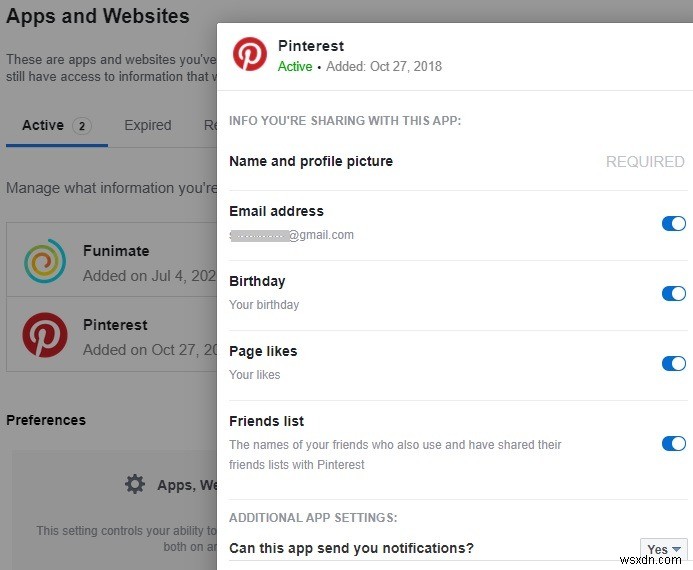Open the Pinterest entry in apps list
693x570 pixels.
pyautogui.click(x=112, y=334)
